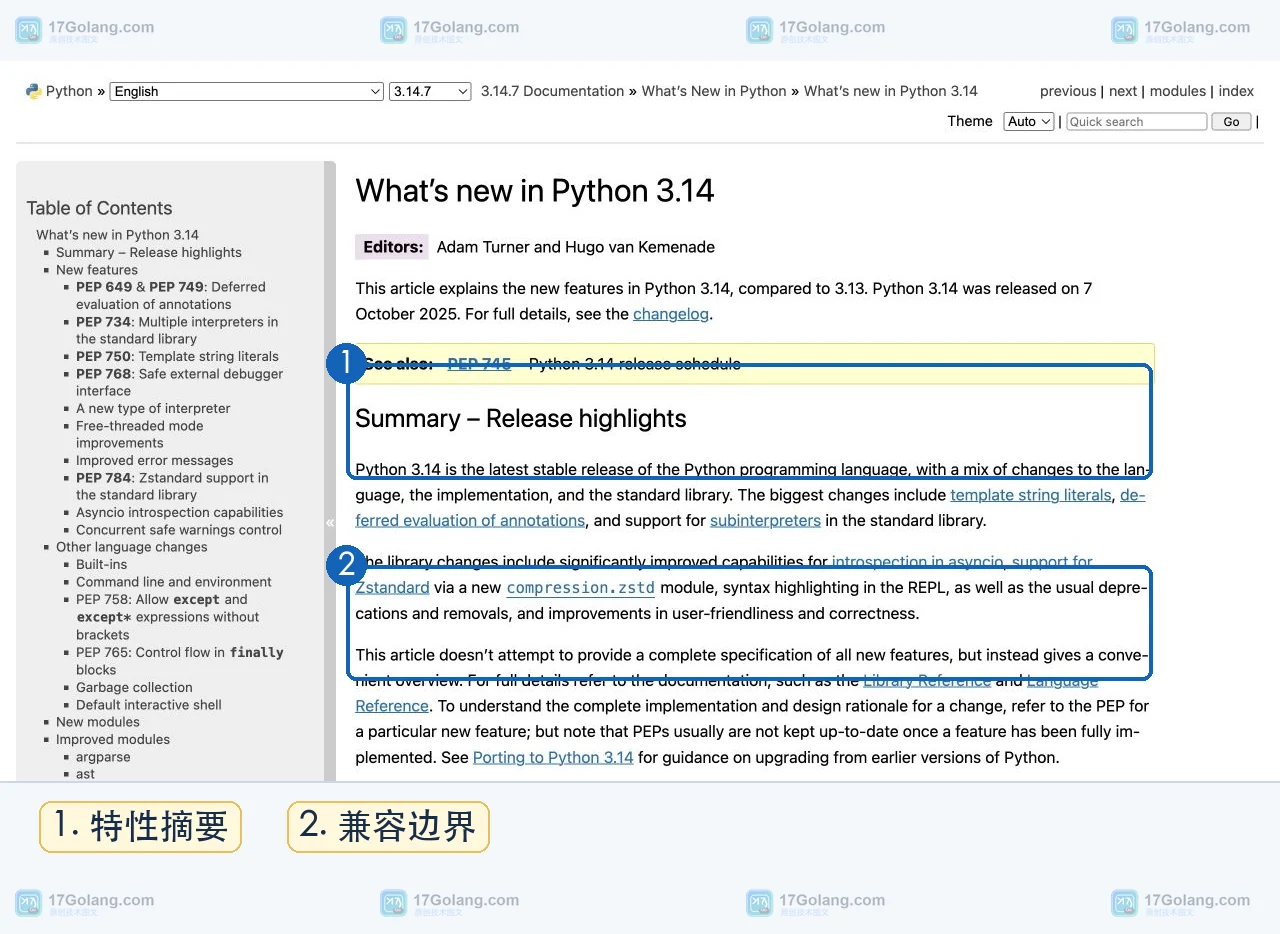The image size is (1280, 934).
Task: Open Default interactive shell contents entry
Action: [x=149, y=705]
